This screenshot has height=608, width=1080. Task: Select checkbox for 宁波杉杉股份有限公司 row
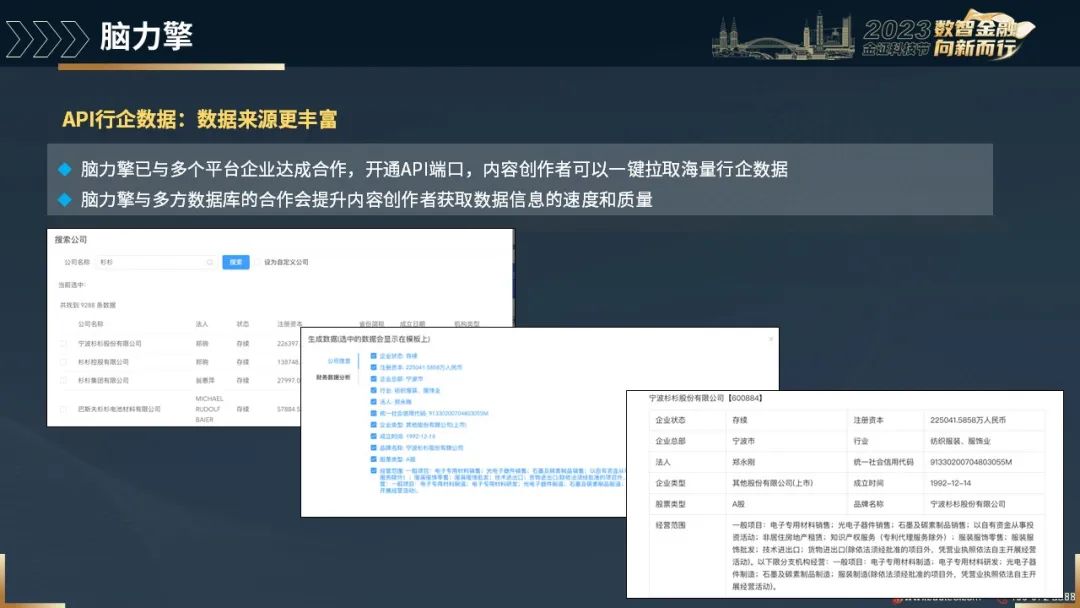pyautogui.click(x=63, y=344)
